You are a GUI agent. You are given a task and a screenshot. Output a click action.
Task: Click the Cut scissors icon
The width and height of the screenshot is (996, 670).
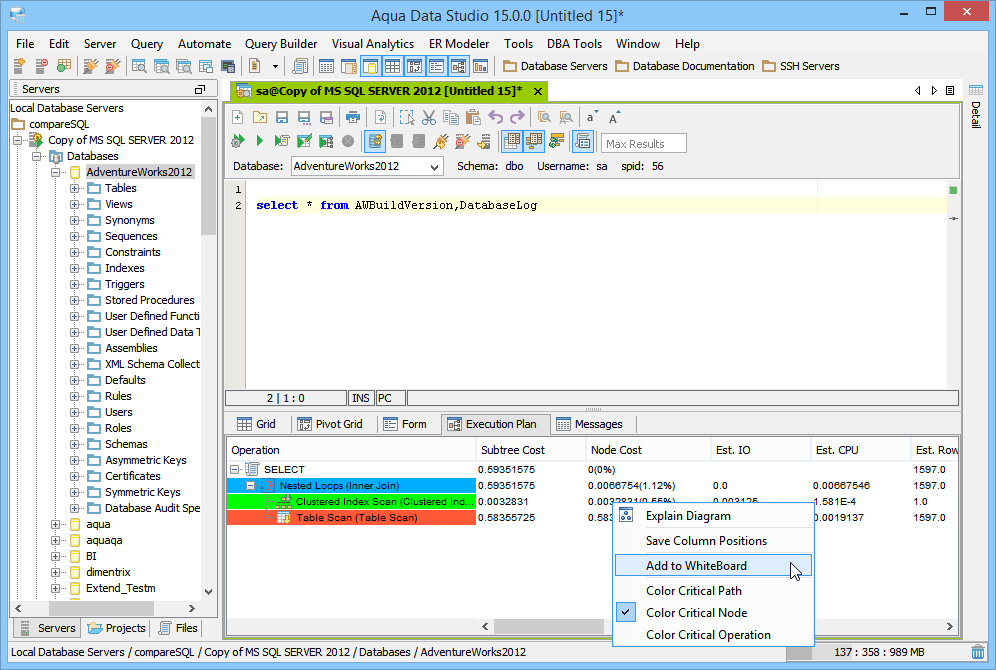[429, 117]
